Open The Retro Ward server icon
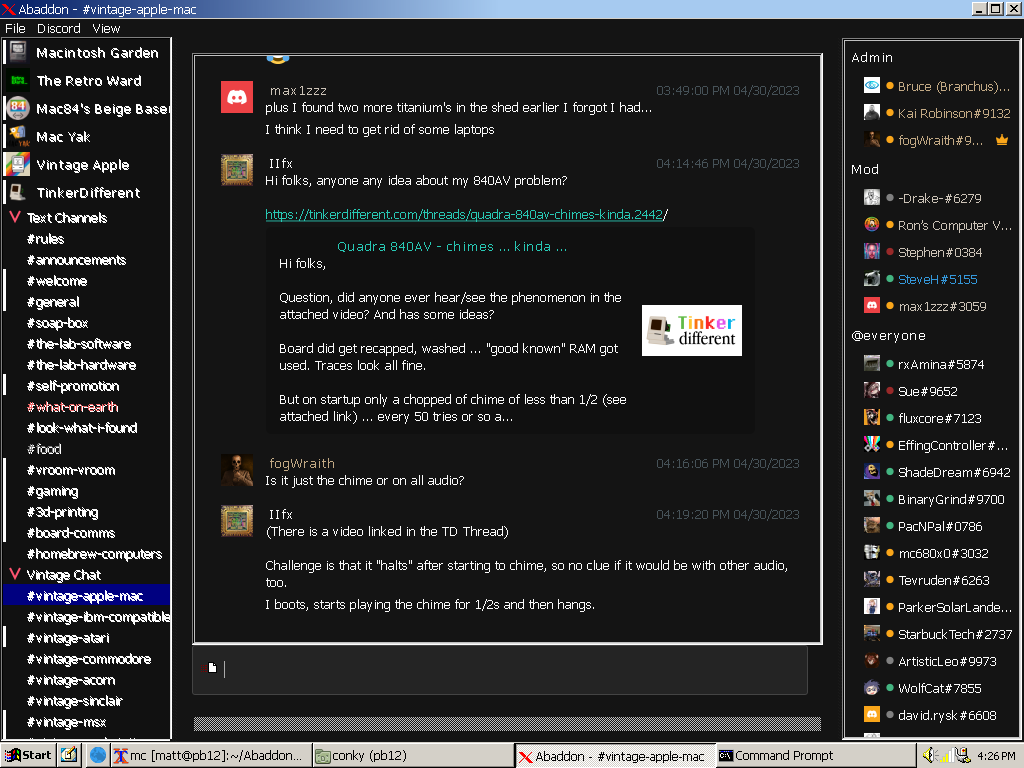1024x768 pixels. [18, 80]
